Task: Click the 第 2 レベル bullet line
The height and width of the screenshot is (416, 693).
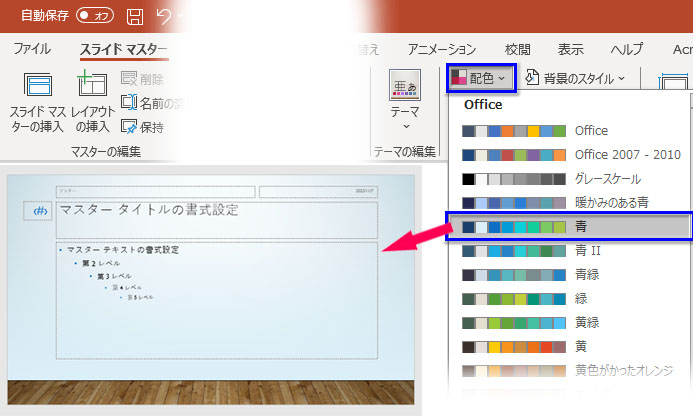Action: (x=101, y=263)
